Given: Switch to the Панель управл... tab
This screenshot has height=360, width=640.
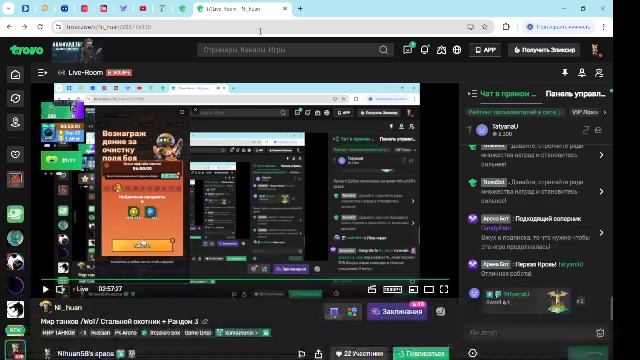Looking at the screenshot, I should [x=575, y=94].
